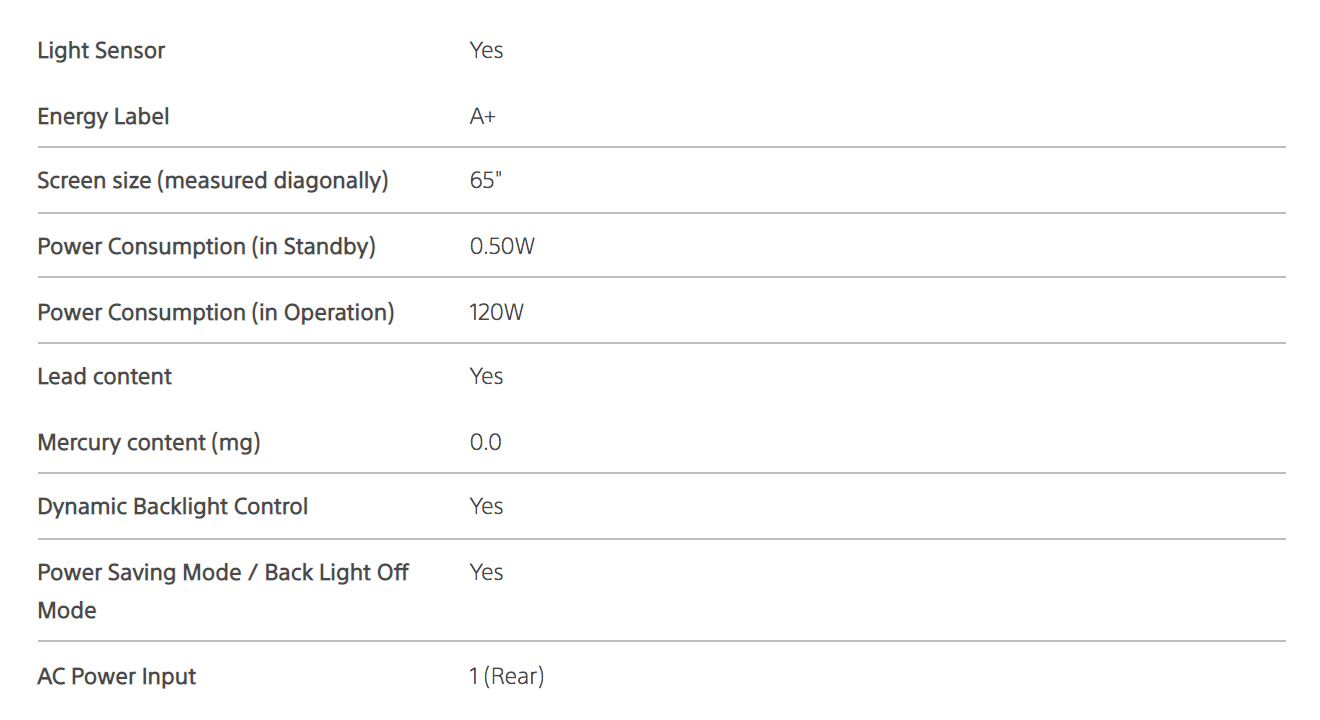
Task: Select the "1 (Rear)" value
Action: tap(506, 677)
